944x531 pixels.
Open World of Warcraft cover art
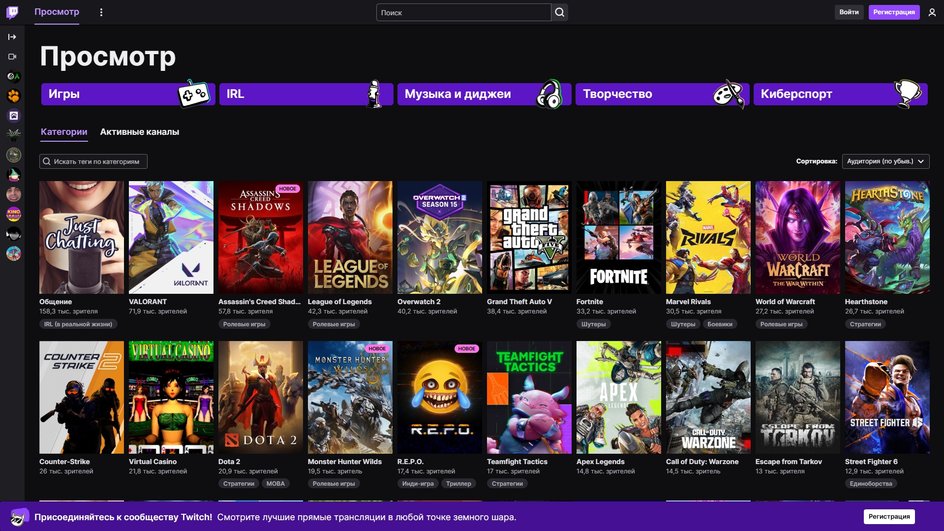tap(798, 237)
